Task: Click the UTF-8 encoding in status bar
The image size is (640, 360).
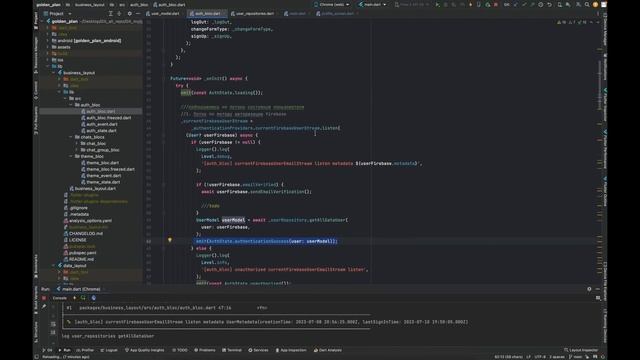Action: tap(540, 357)
